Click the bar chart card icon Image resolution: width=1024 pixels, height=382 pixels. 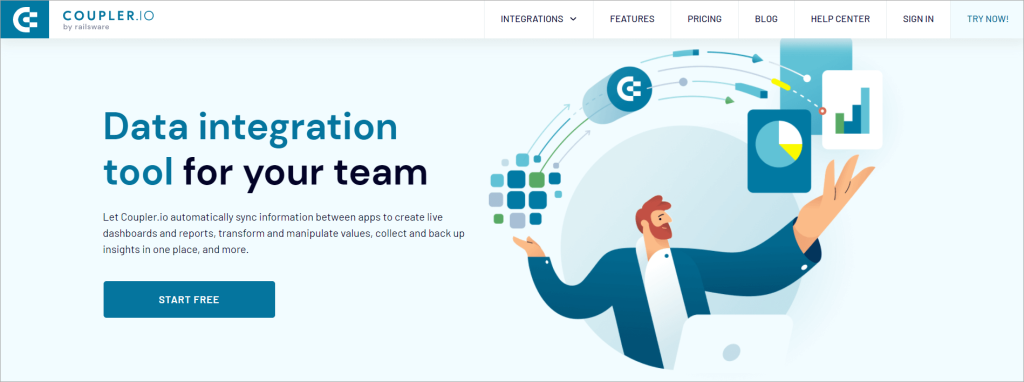[852, 110]
